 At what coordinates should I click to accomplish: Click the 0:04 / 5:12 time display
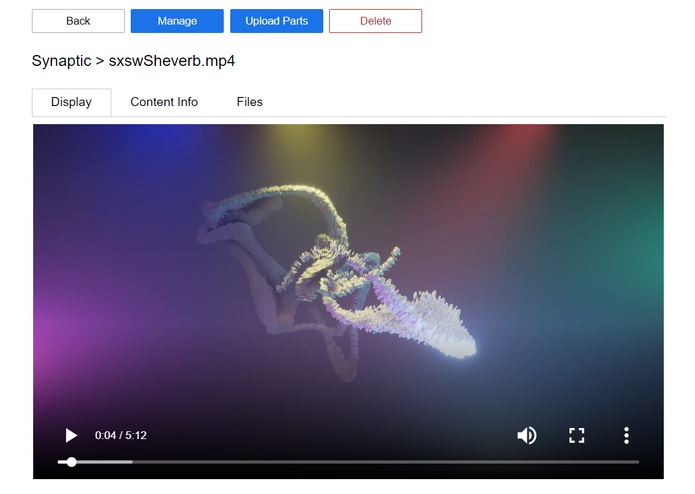(121, 435)
